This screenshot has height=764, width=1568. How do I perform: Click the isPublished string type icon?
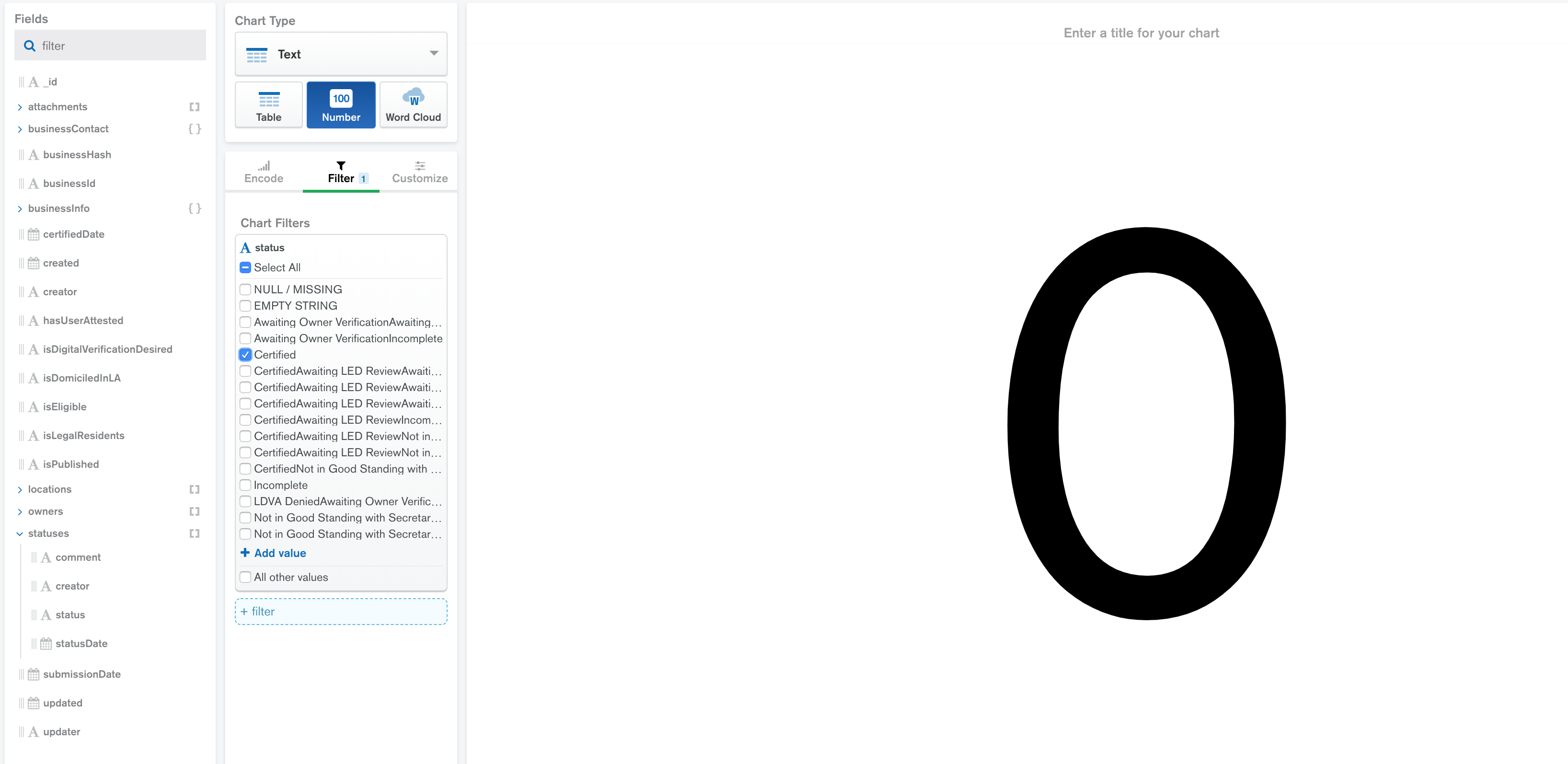[x=34, y=464]
